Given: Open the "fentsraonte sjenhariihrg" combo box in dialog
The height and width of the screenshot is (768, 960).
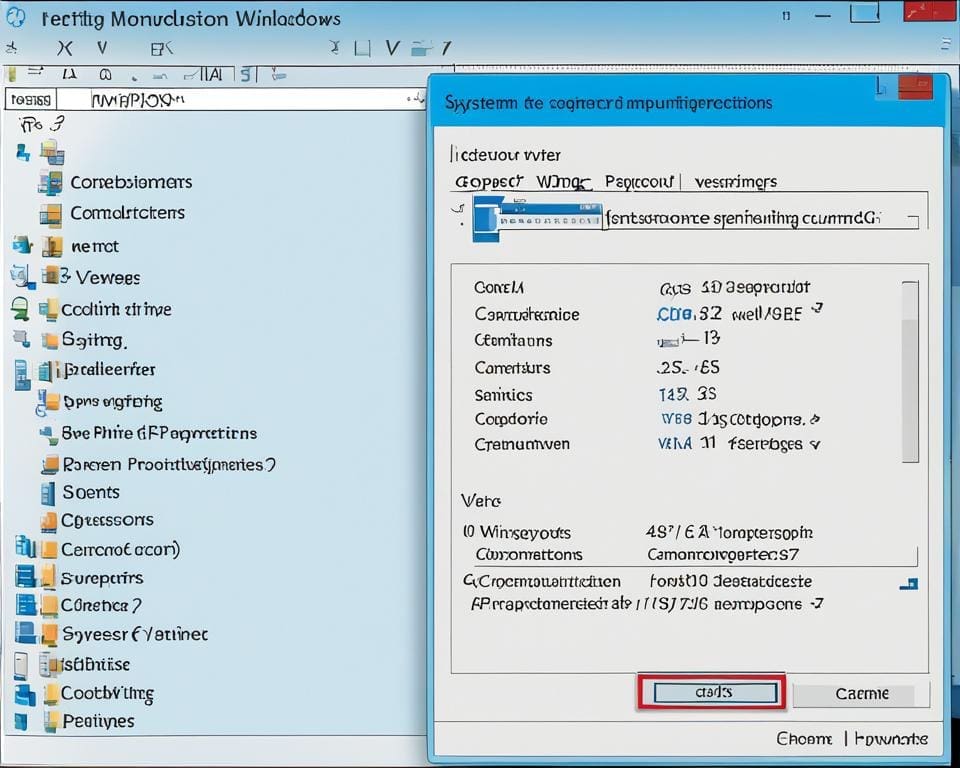Looking at the screenshot, I should pyautogui.click(x=762, y=219).
